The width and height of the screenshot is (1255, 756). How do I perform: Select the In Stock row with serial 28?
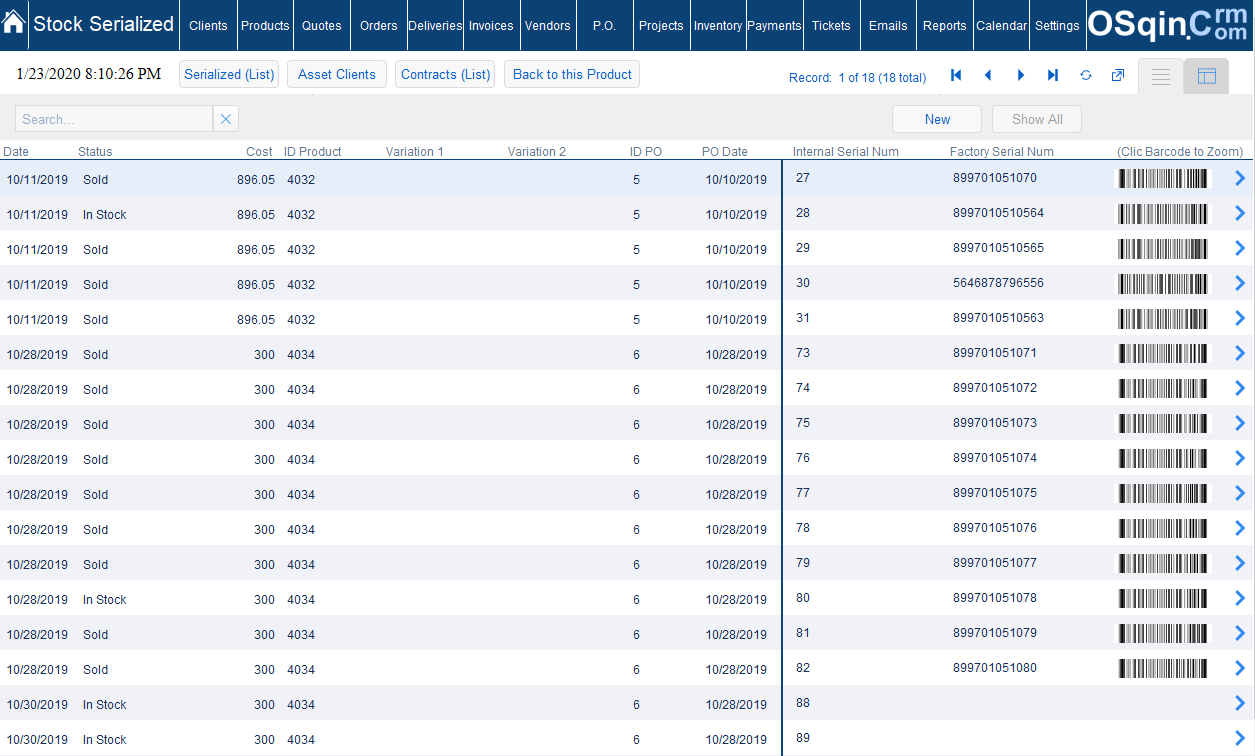coord(627,214)
